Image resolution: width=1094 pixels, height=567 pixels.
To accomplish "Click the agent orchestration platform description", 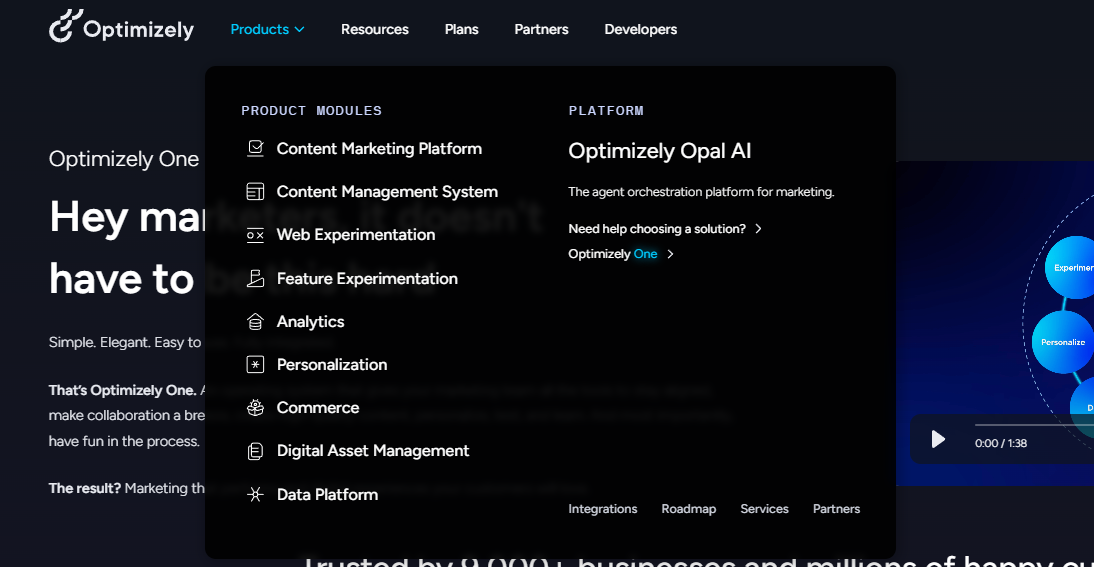I will click(701, 192).
